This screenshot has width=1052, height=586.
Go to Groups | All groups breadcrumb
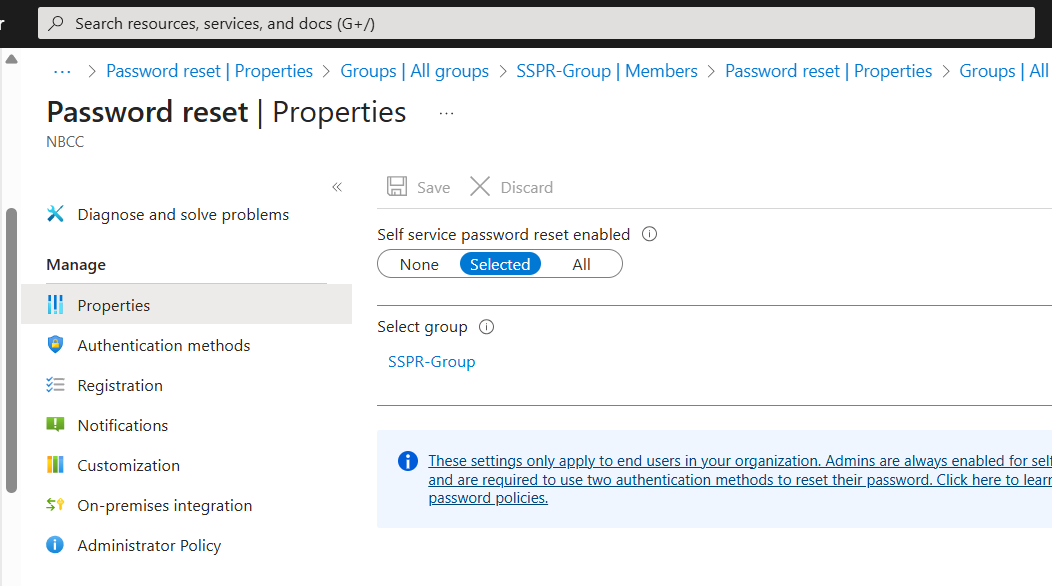point(414,71)
